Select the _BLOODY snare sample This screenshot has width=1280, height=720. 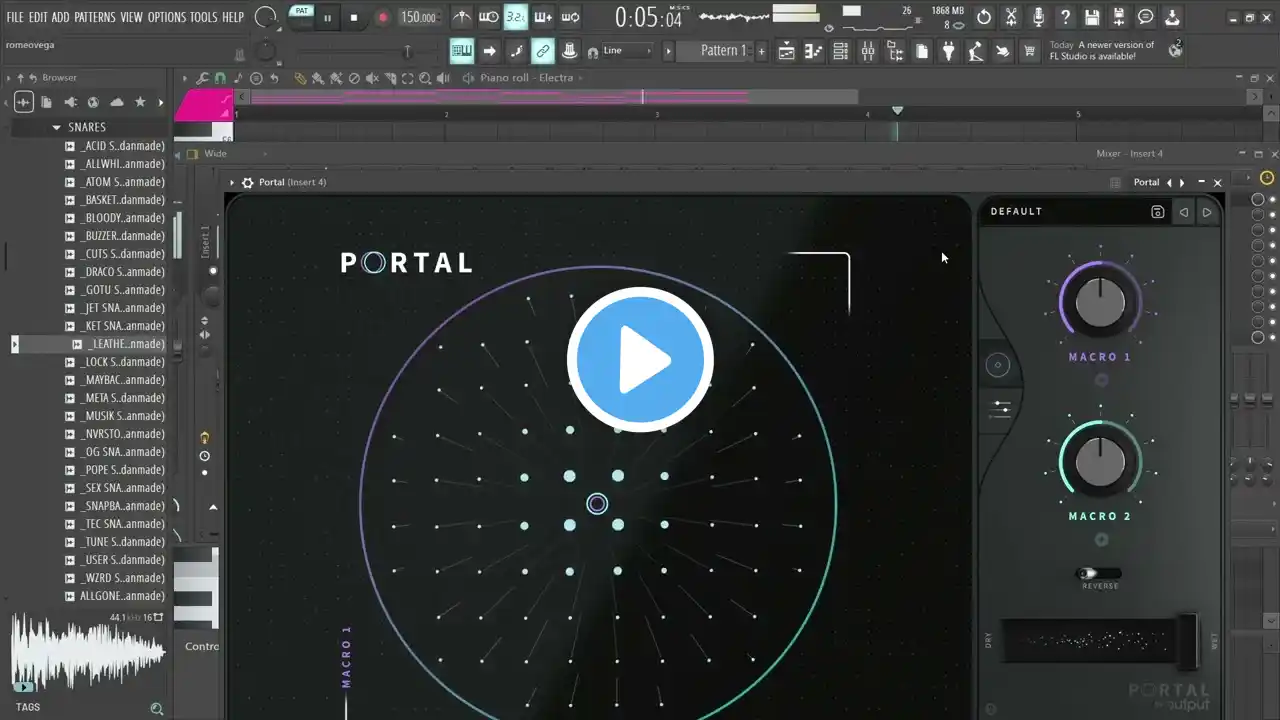point(115,218)
